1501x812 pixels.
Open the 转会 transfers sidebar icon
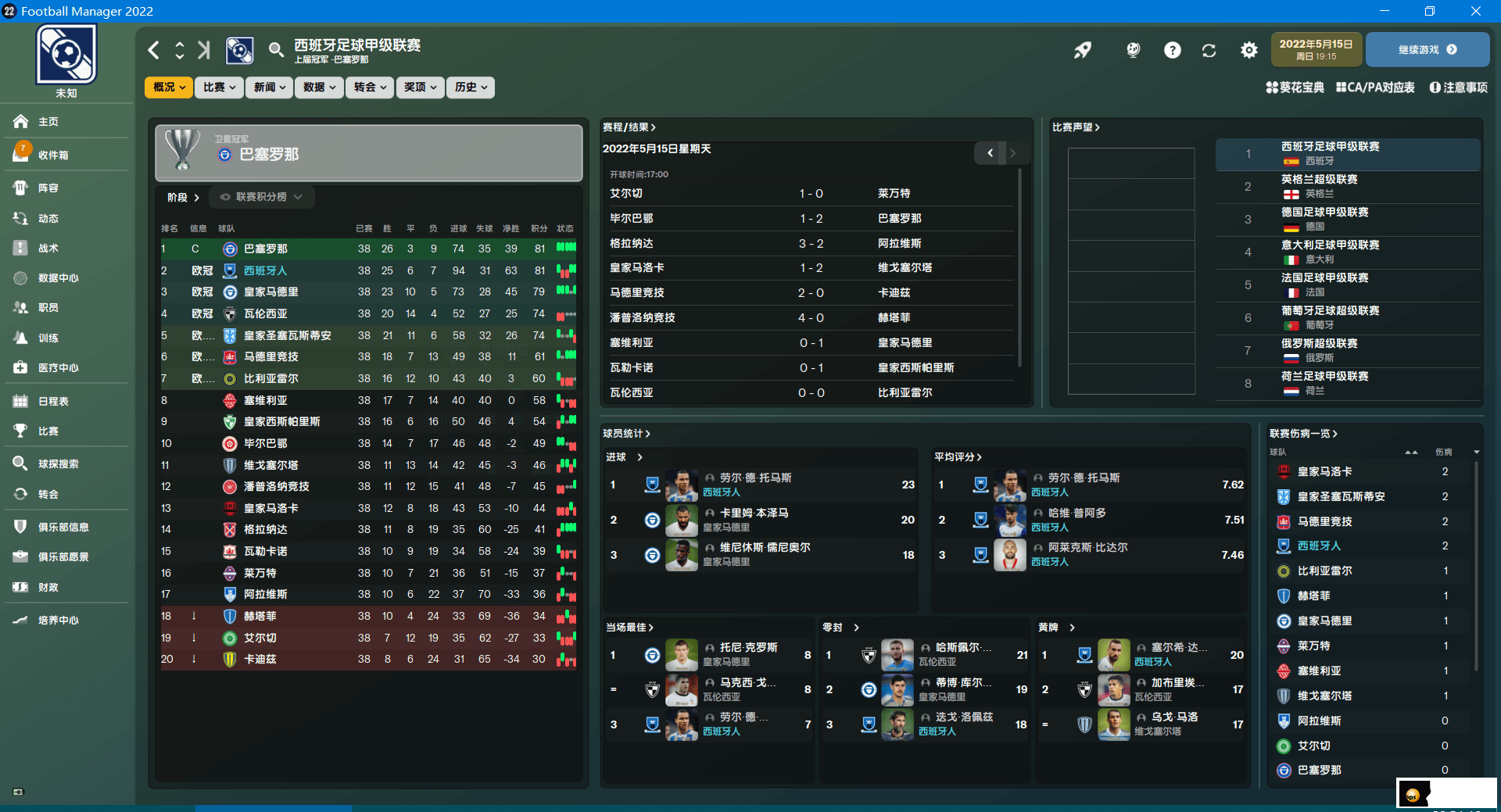tap(21, 494)
